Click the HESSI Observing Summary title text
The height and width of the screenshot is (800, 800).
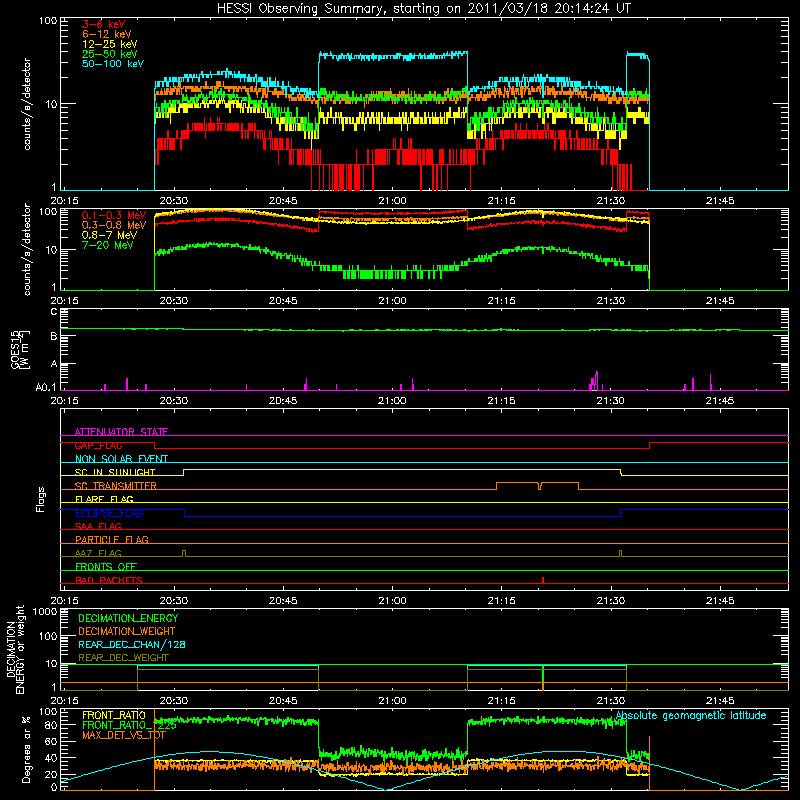tap(423, 9)
